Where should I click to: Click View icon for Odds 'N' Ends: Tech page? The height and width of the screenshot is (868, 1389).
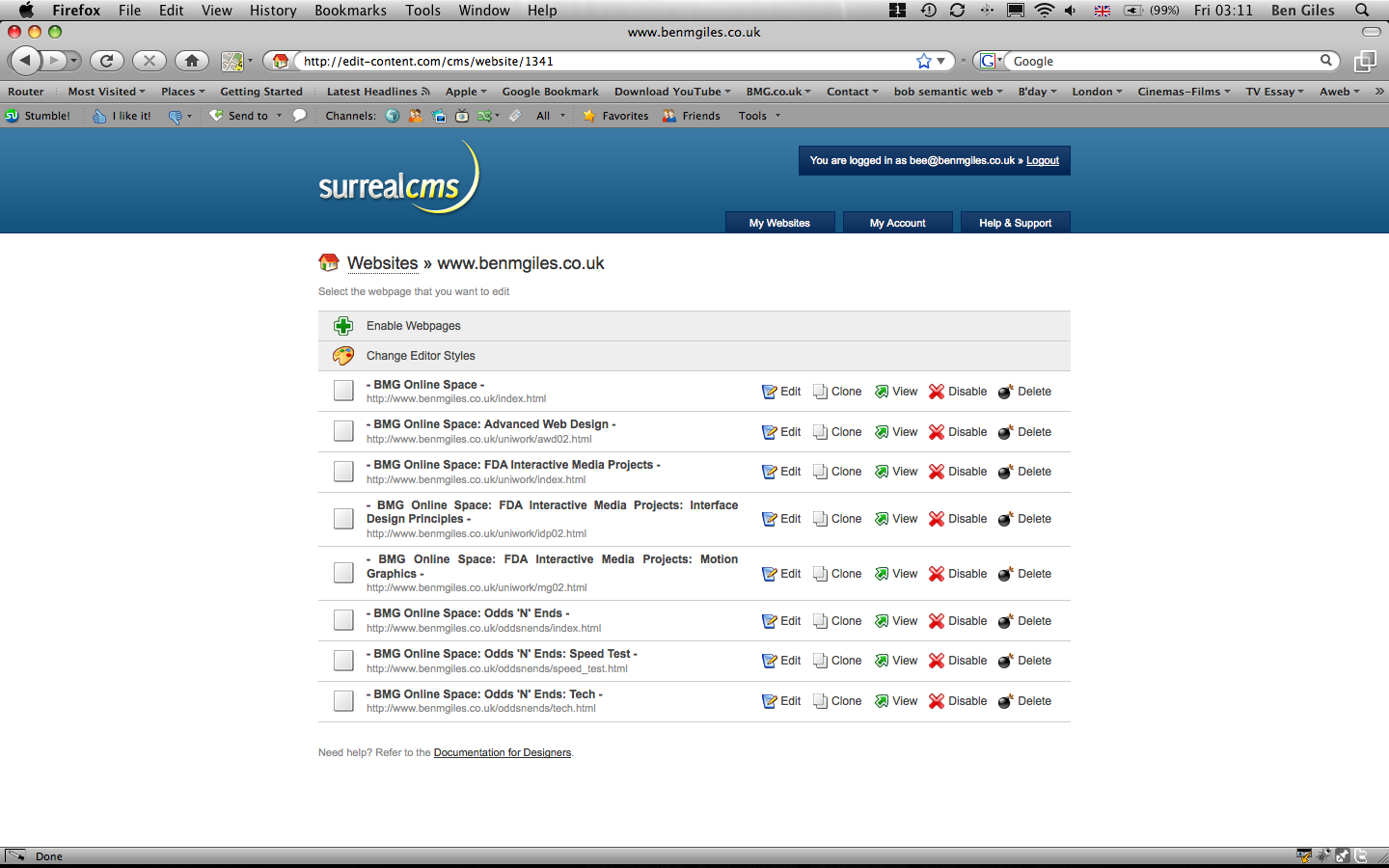(882, 701)
